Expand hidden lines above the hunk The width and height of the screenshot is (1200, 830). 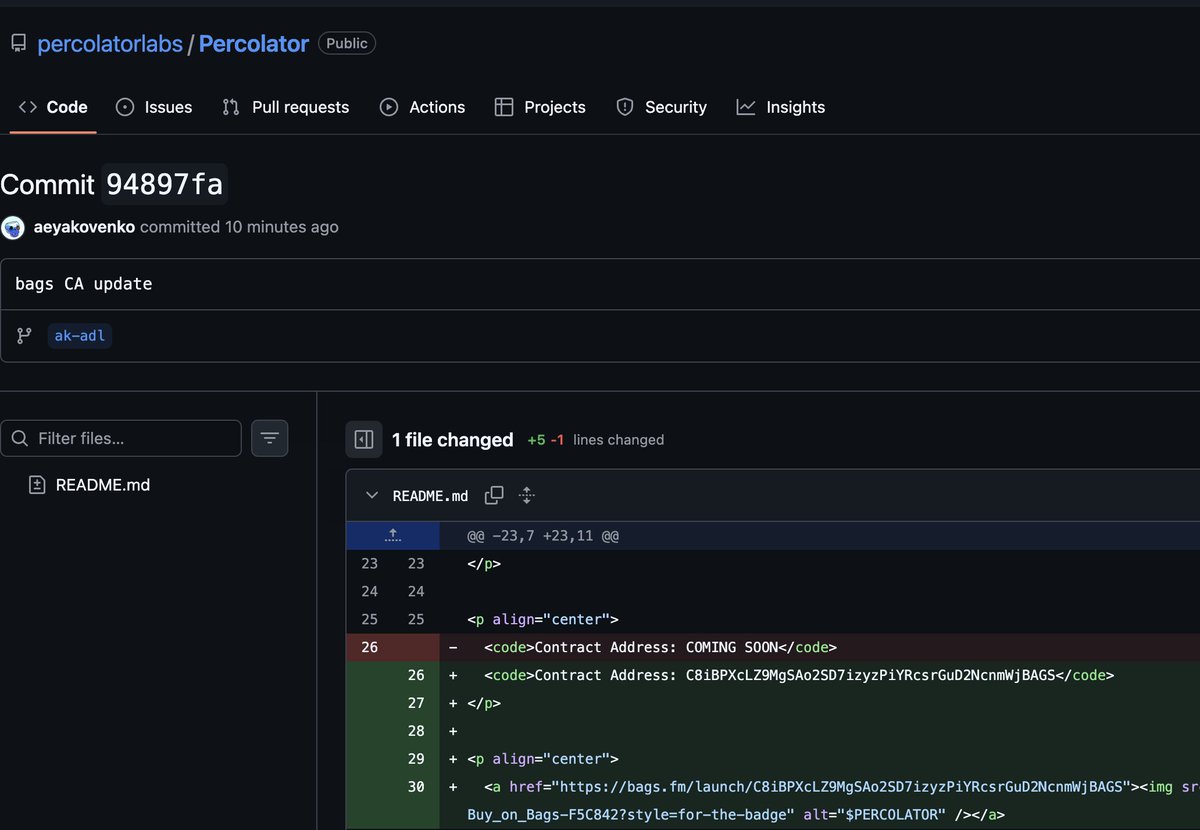click(393, 535)
